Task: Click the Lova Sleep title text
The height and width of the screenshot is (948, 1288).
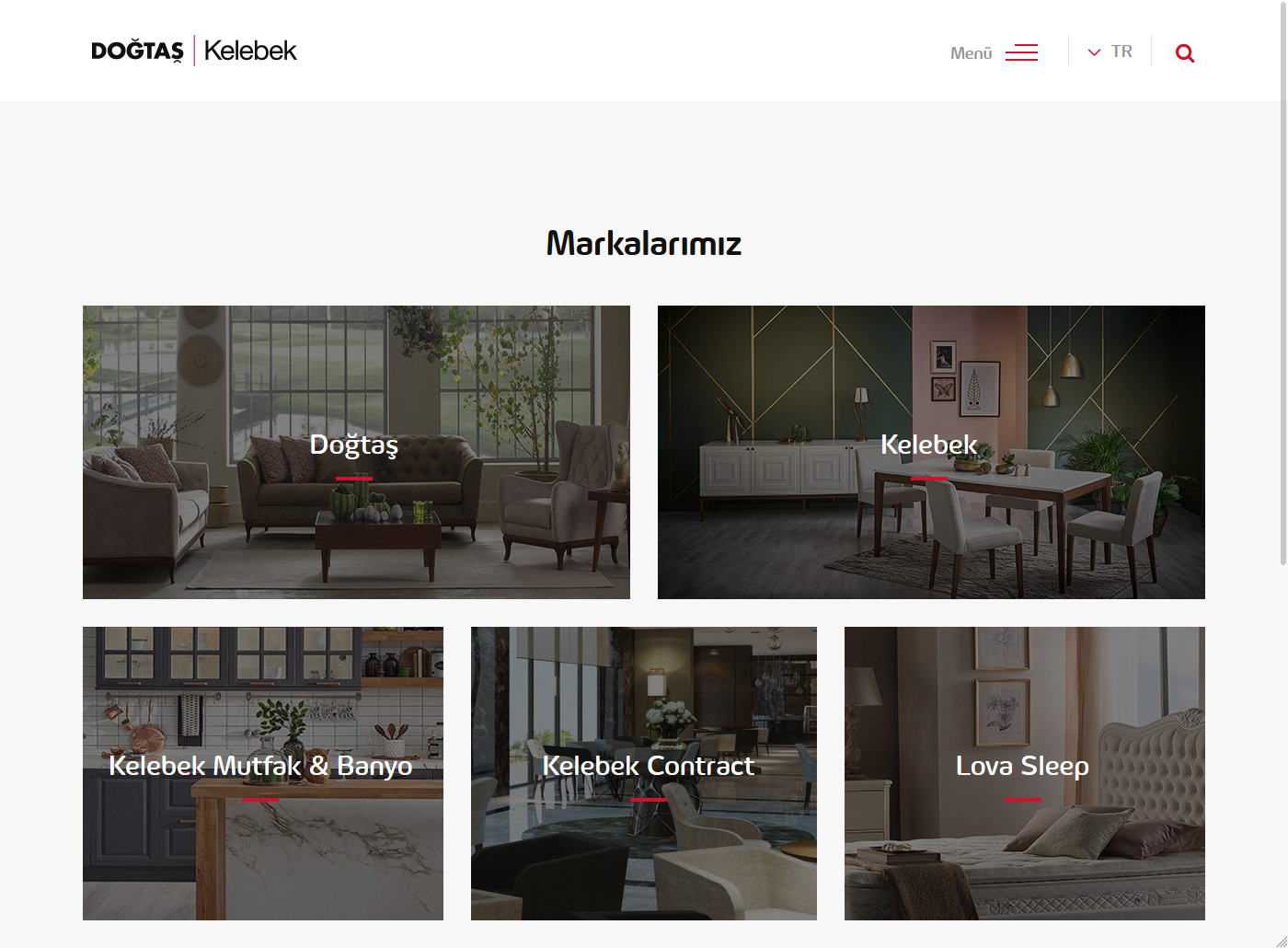Action: pos(1022,766)
